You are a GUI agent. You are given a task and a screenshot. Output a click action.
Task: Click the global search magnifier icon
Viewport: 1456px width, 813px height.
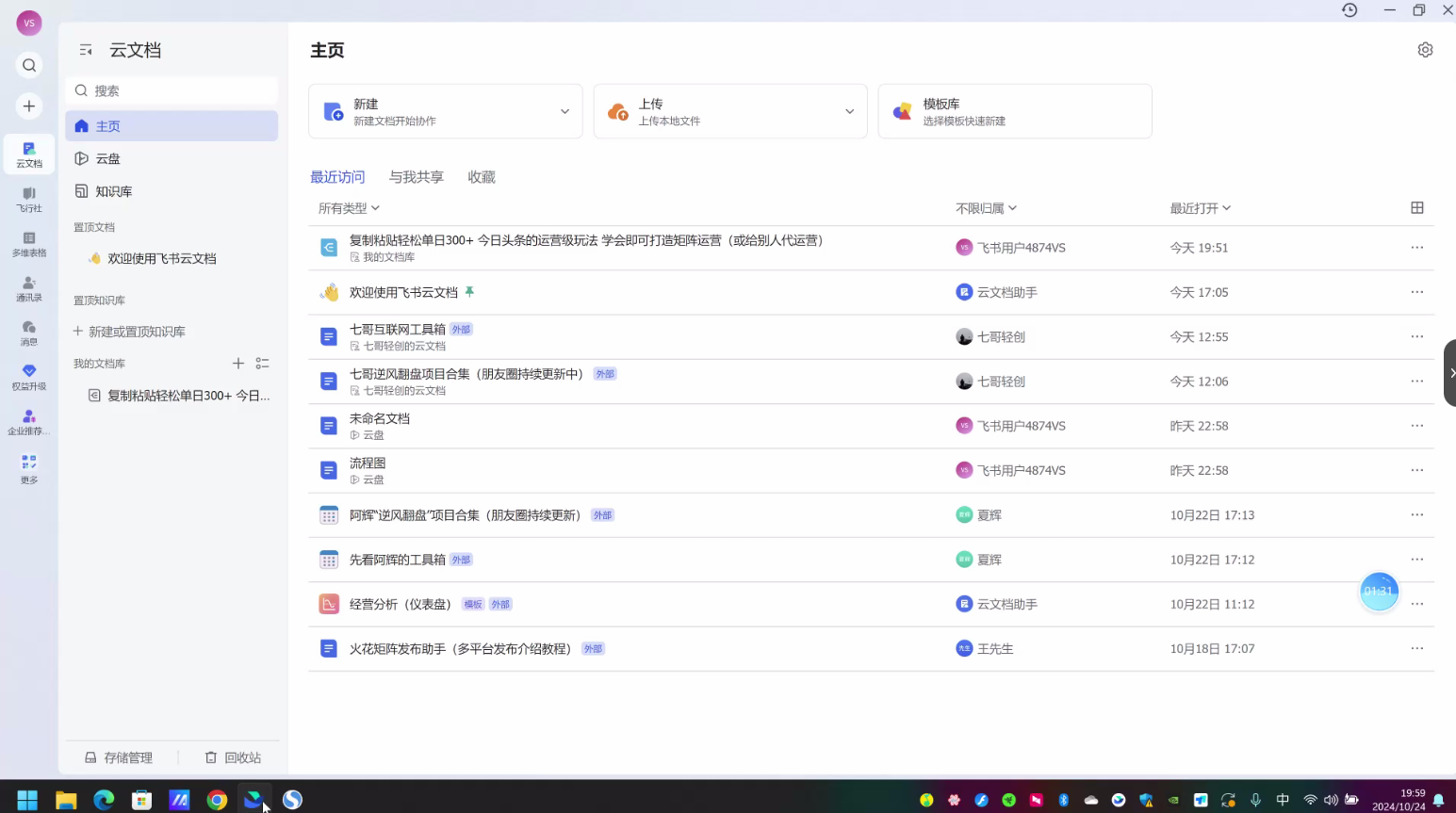point(29,65)
